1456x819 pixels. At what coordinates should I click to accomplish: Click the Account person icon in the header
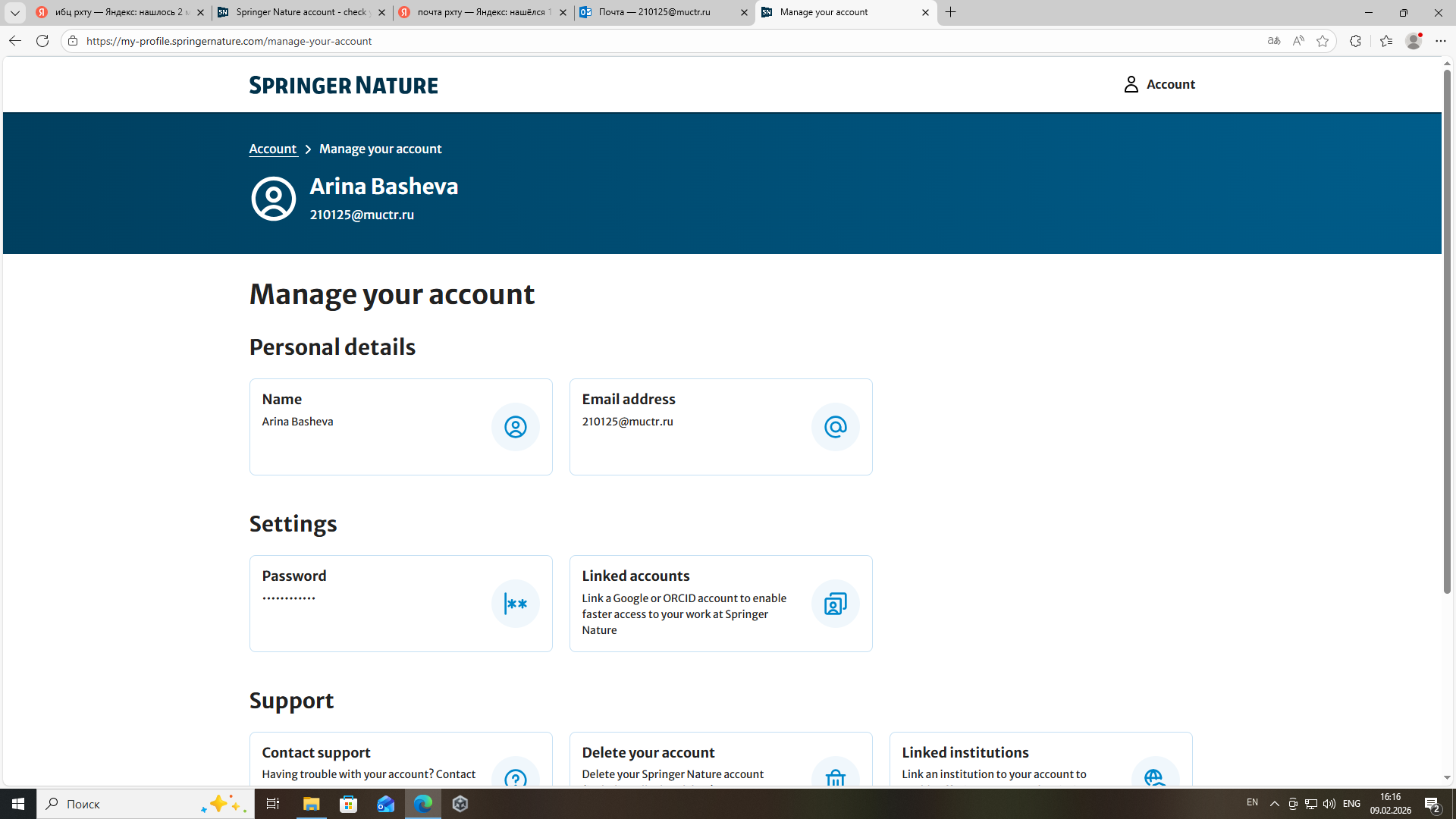(1131, 84)
